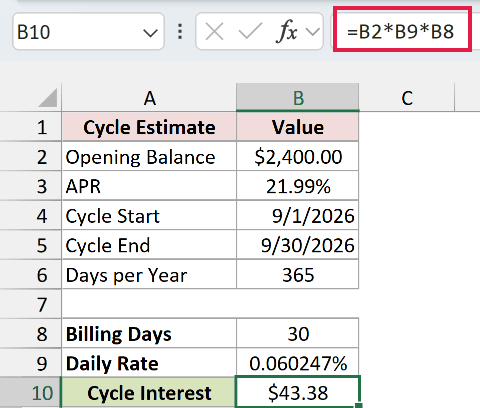The height and width of the screenshot is (408, 480).
Task: Click the Enter checkmark formula icon
Action: click(x=250, y=32)
